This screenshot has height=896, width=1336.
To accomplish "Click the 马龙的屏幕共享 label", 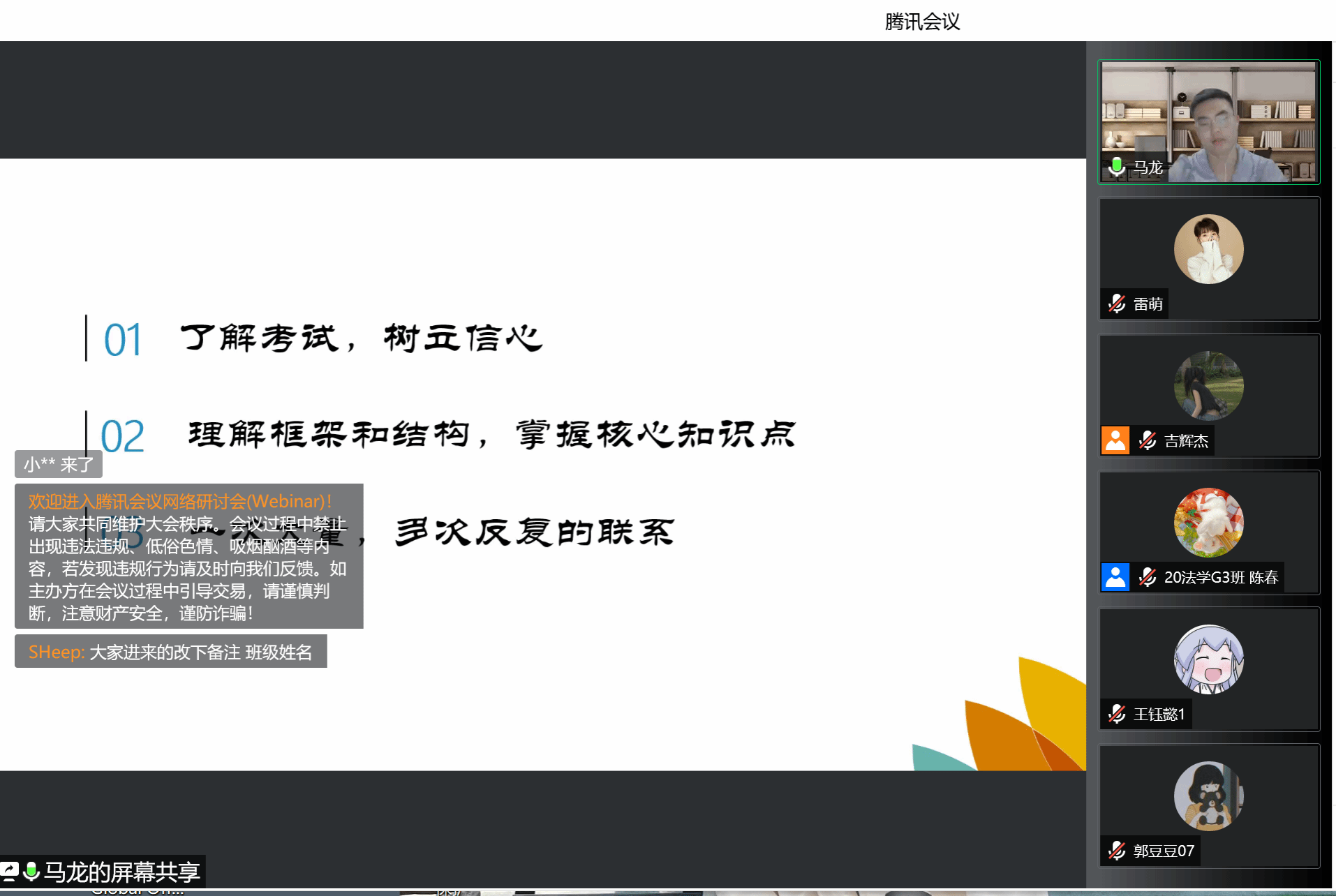I will [x=121, y=872].
